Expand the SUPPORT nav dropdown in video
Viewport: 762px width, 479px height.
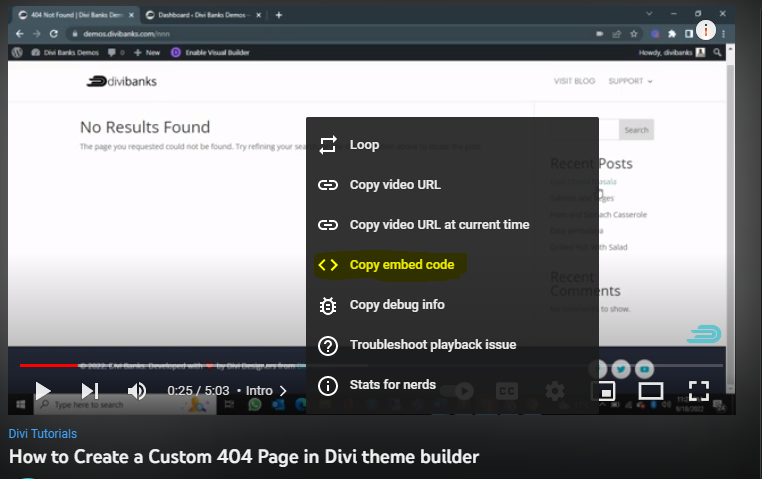(x=630, y=81)
